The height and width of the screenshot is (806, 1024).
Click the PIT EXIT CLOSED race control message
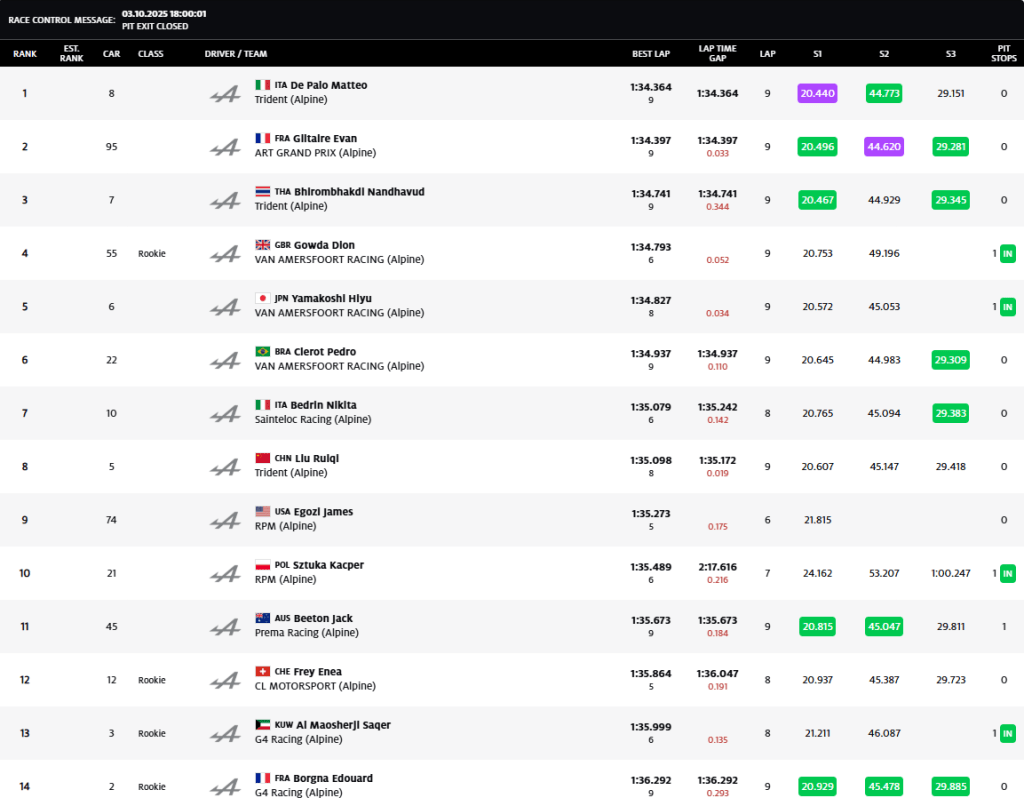pyautogui.click(x=155, y=26)
